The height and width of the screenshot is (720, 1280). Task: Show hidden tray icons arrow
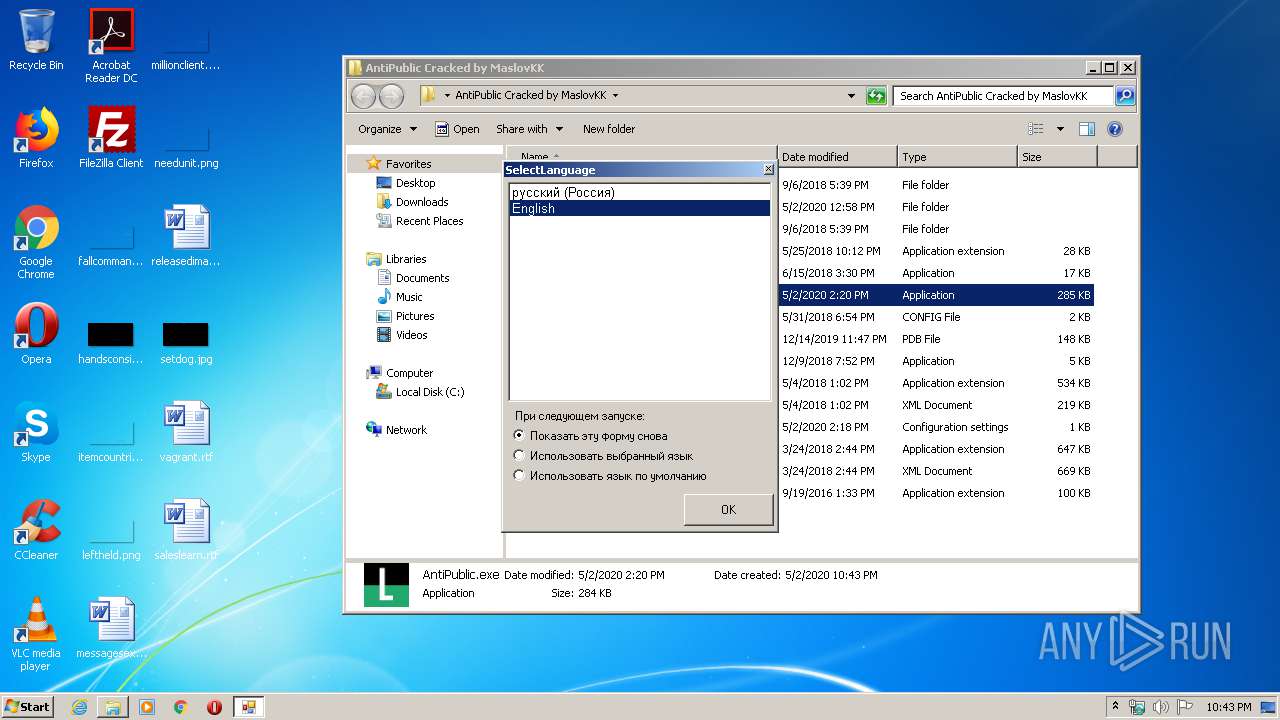1115,707
